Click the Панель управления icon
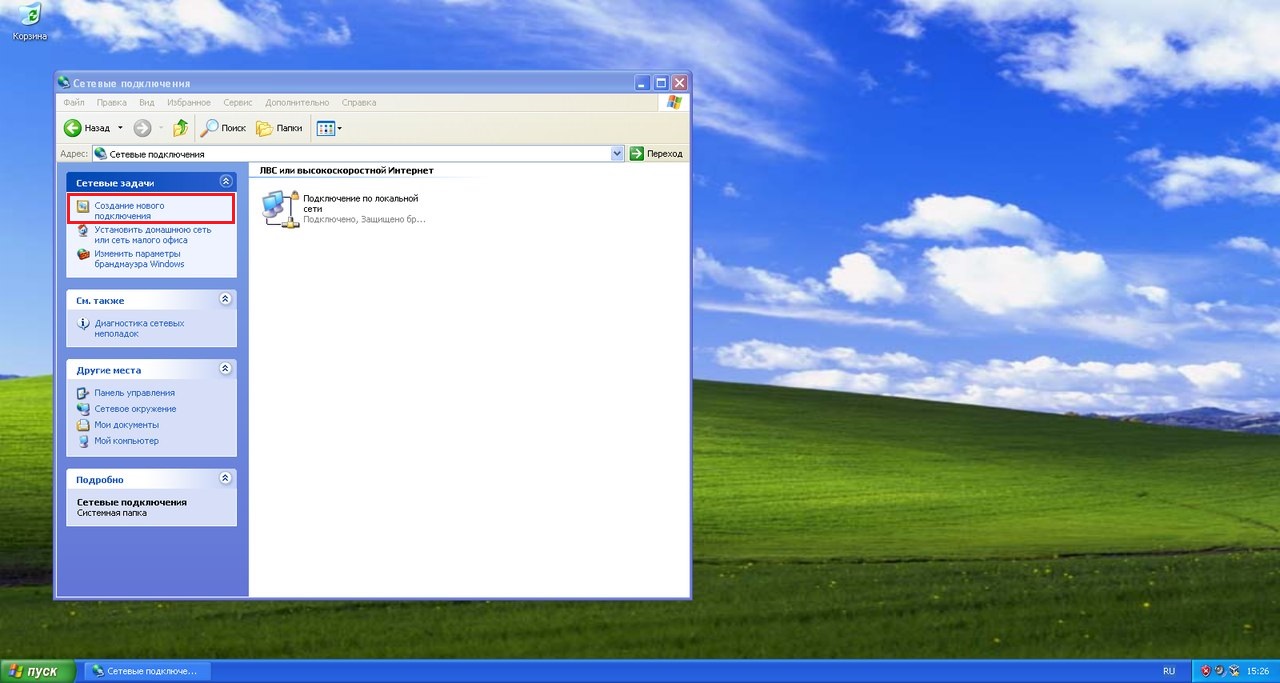The height and width of the screenshot is (683, 1280). pyautogui.click(x=84, y=393)
